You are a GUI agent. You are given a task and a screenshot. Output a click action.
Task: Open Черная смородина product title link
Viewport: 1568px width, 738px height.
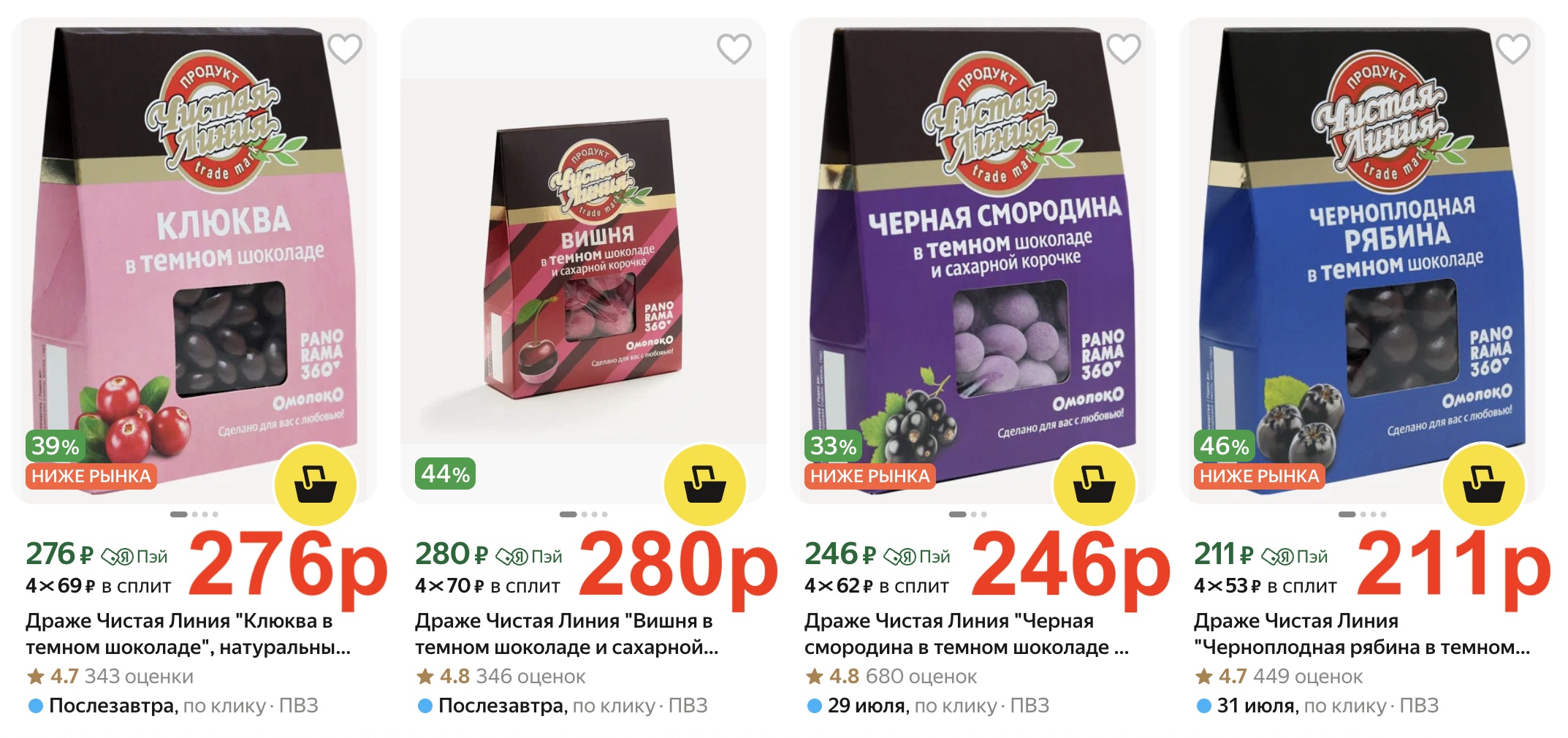[x=966, y=634]
